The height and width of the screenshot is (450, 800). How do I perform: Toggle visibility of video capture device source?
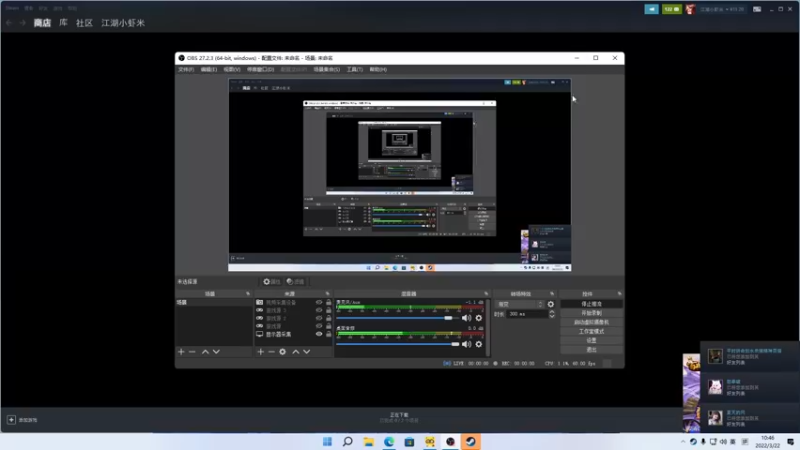click(319, 303)
